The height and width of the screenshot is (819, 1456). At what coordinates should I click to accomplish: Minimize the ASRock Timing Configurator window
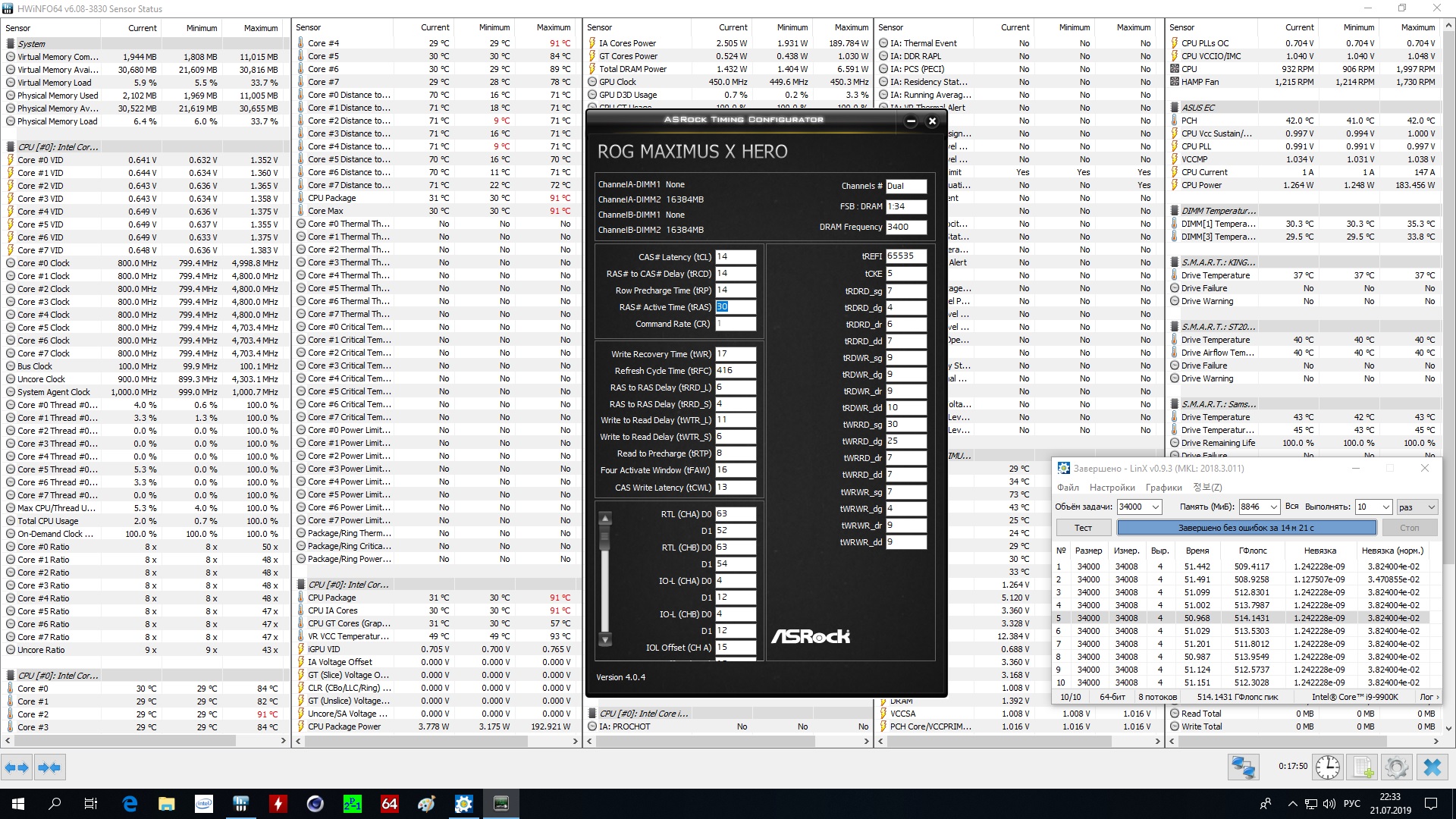click(x=911, y=121)
